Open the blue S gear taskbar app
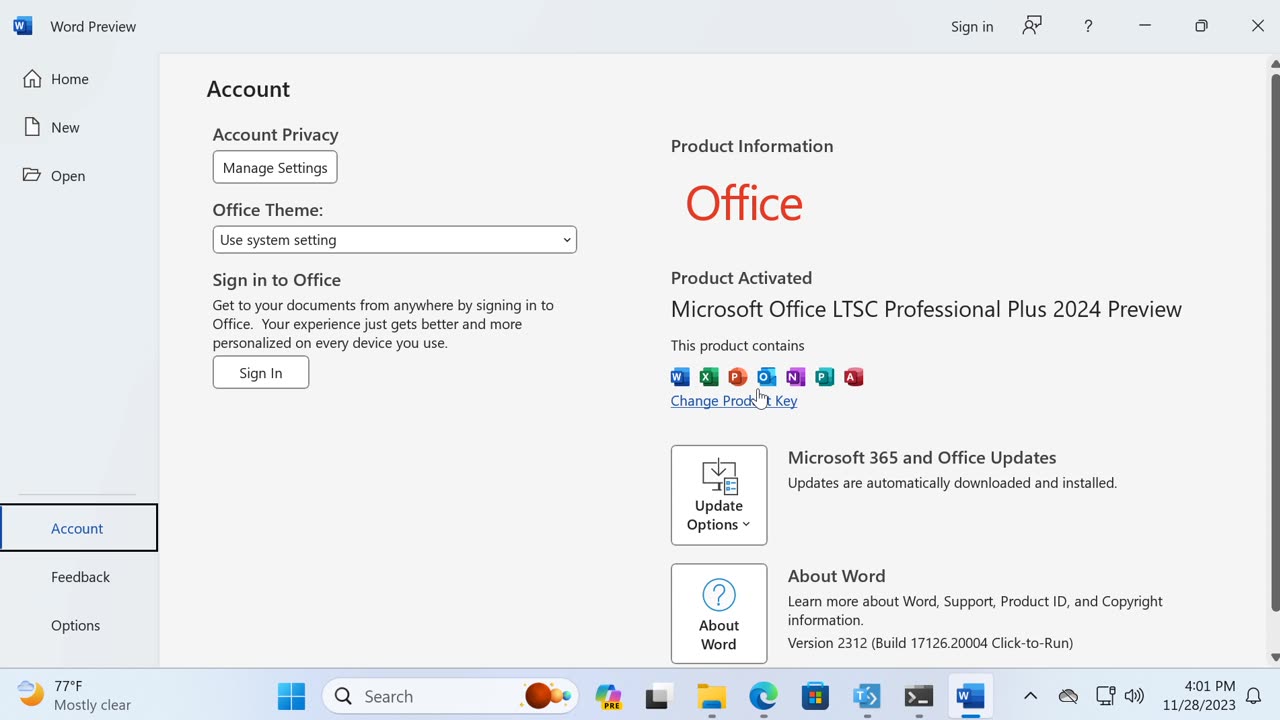This screenshot has height=720, width=1280. [x=867, y=696]
